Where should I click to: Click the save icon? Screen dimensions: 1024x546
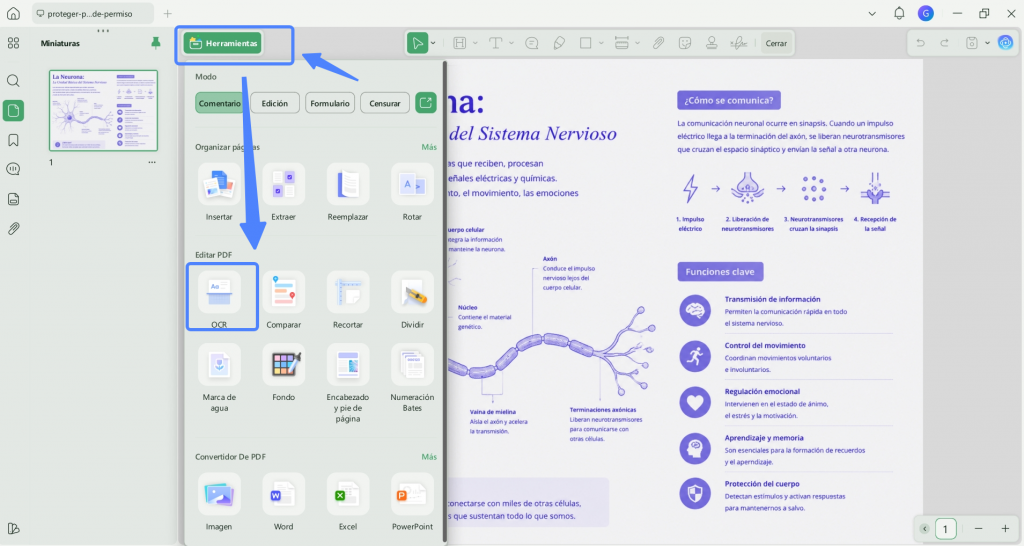click(972, 43)
